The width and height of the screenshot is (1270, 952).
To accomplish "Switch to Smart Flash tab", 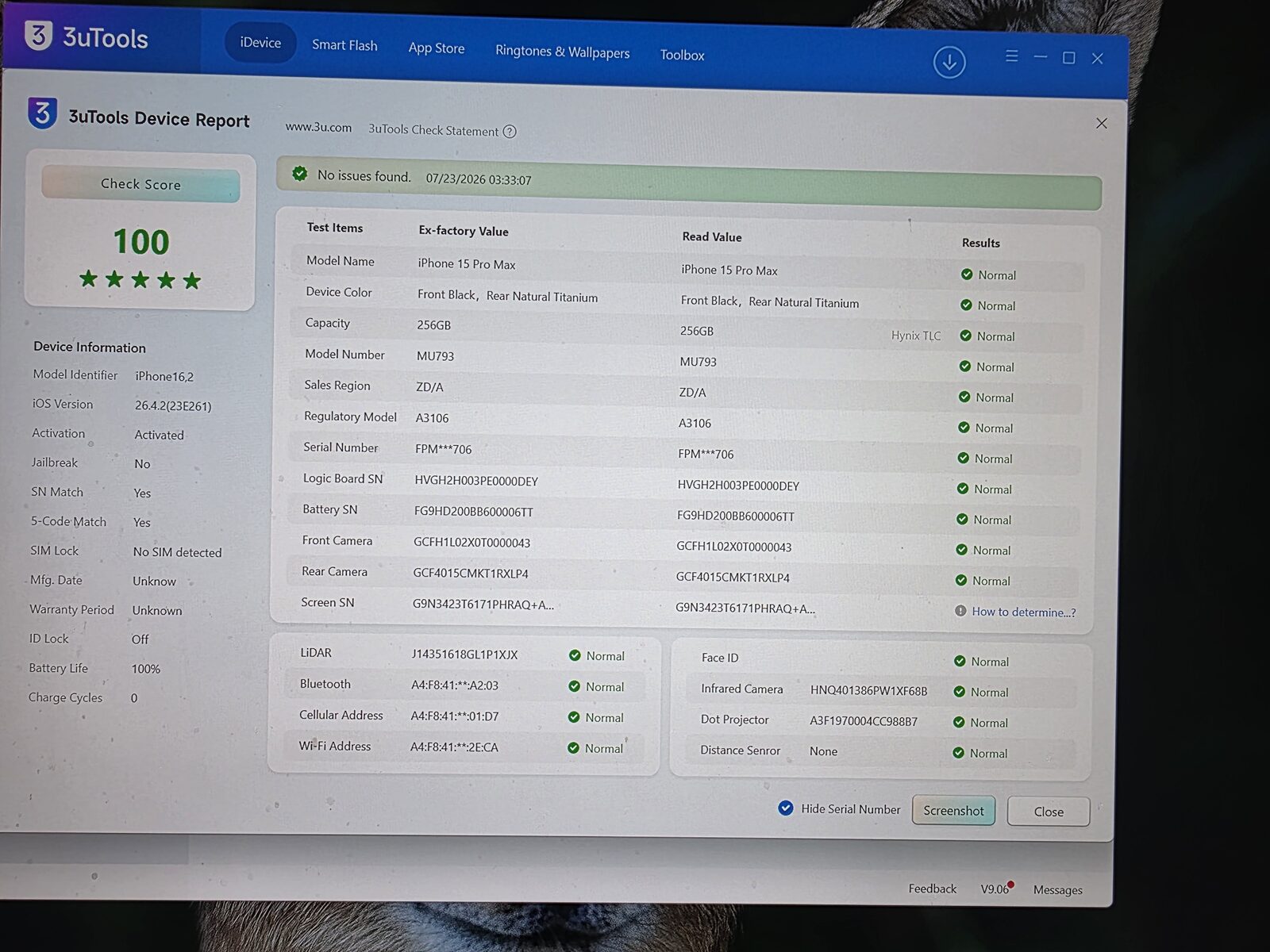I will [344, 45].
